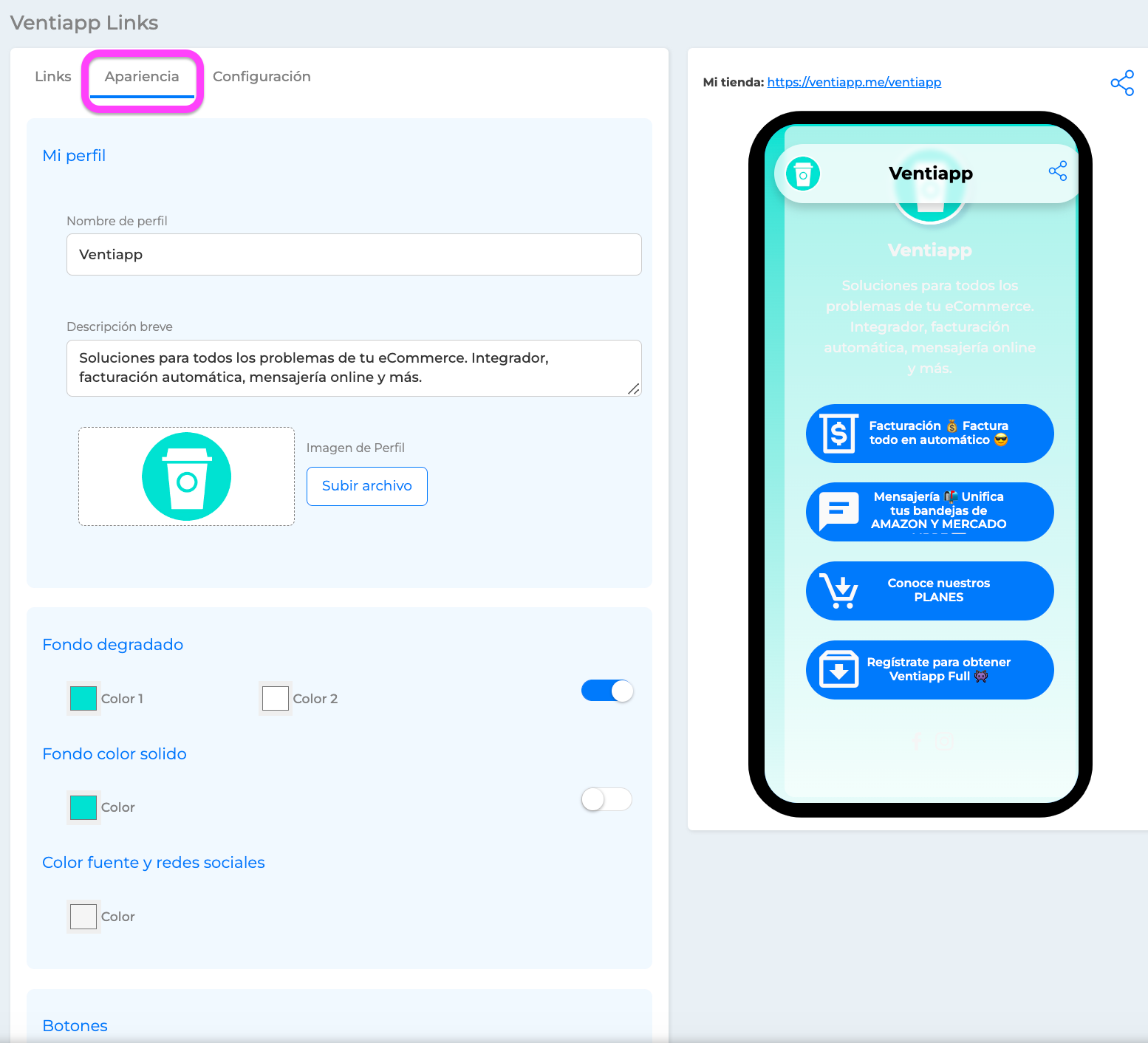Viewport: 1148px width, 1043px height.
Task: Click Regístrate para obtener Ventiapp Full button
Action: tap(930, 670)
